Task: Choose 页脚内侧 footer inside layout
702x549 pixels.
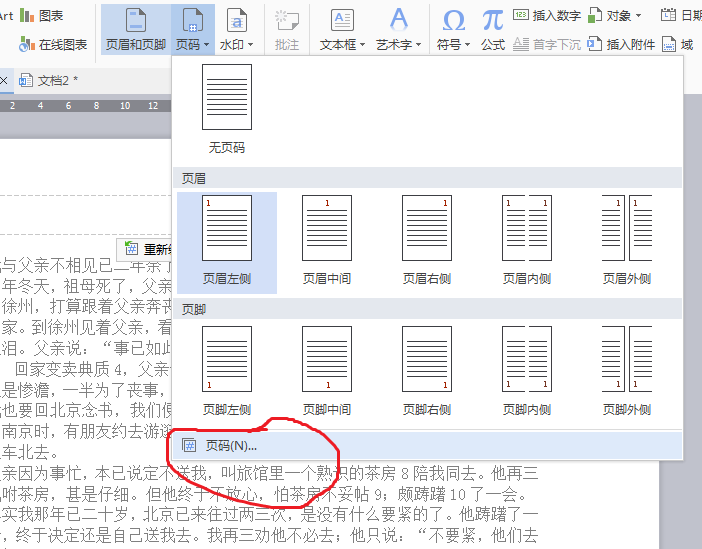Action: [527, 373]
